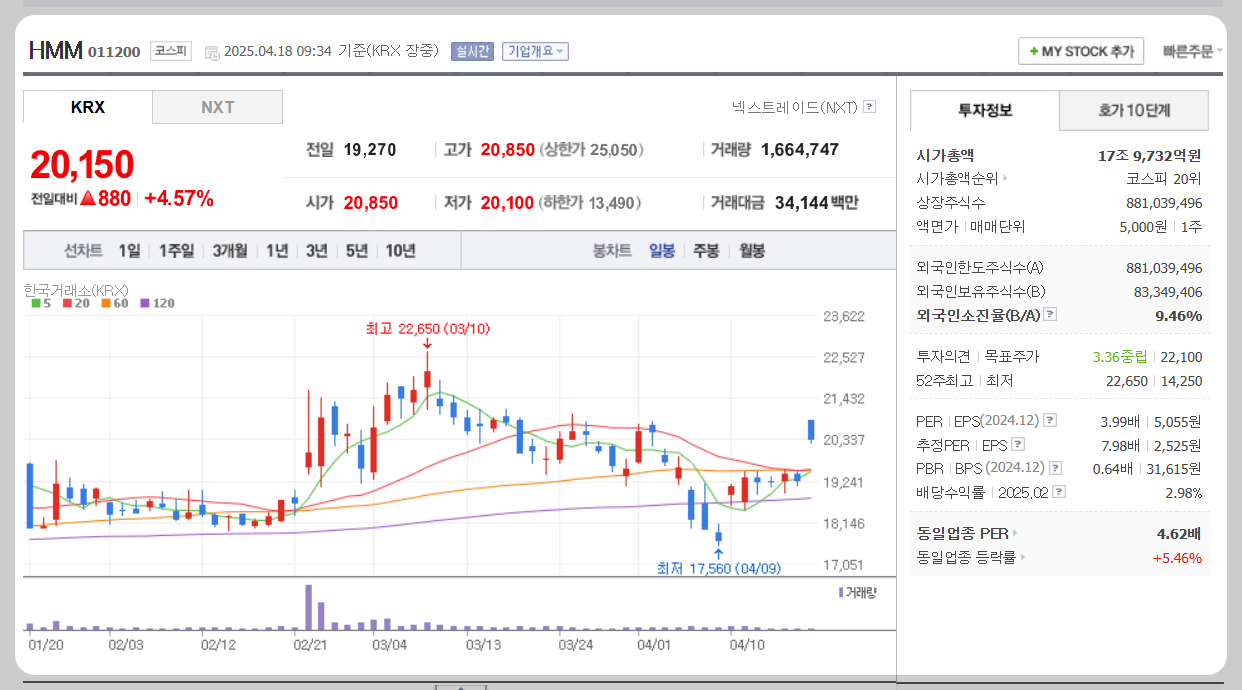The height and width of the screenshot is (690, 1242).
Task: Select the 5년 line chart period
Action: pyautogui.click(x=357, y=251)
